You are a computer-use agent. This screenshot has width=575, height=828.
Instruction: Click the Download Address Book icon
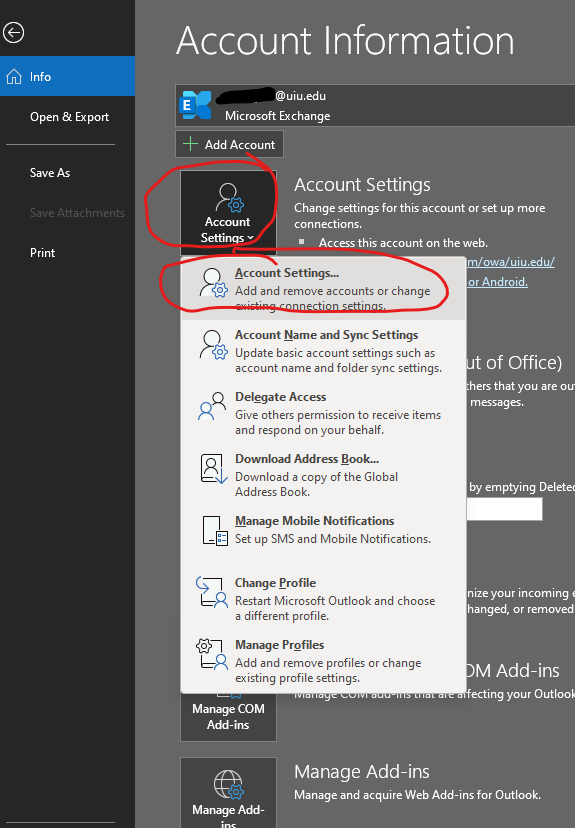tap(213, 468)
